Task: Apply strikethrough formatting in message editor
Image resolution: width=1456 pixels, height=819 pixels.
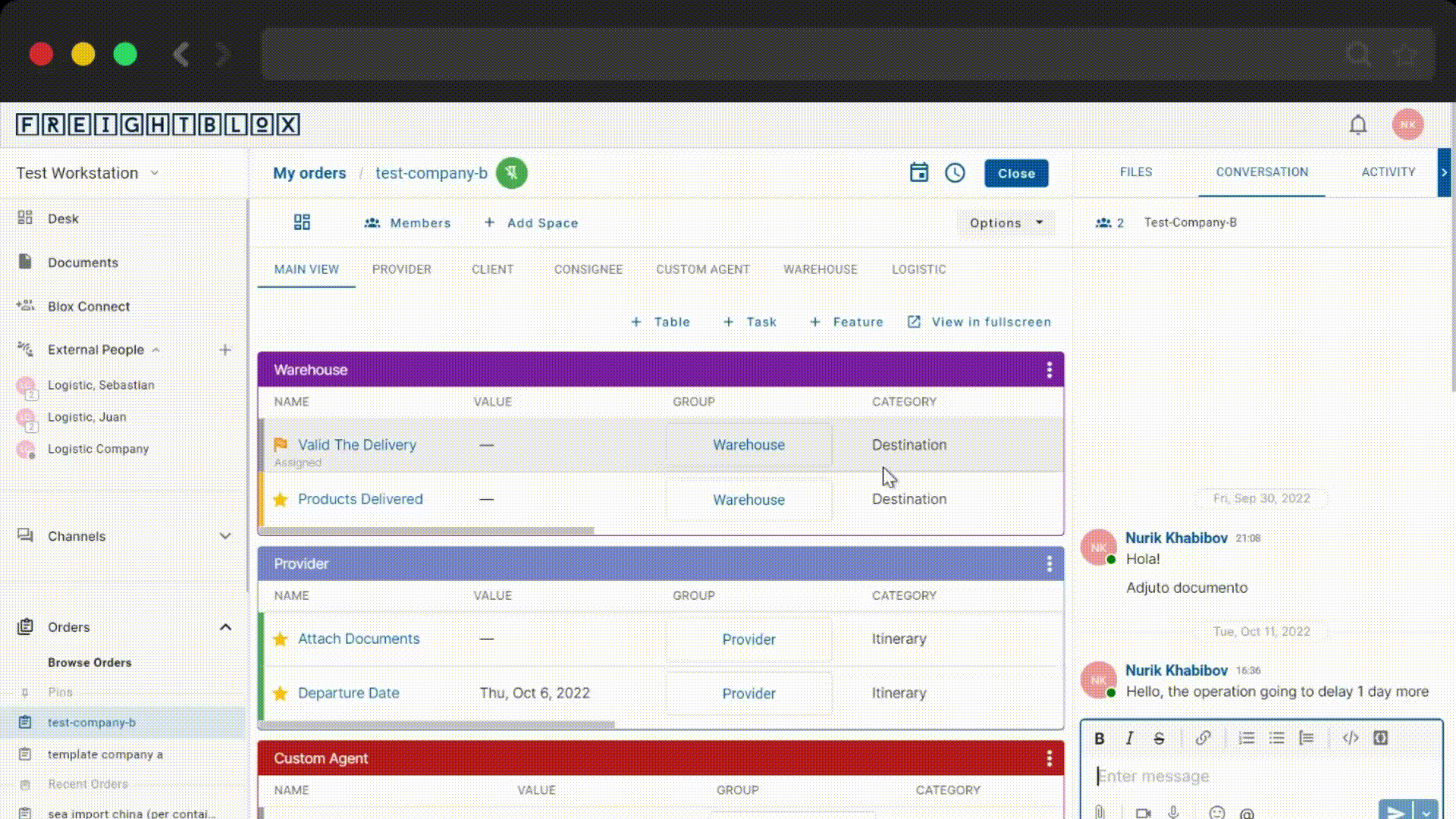Action: pyautogui.click(x=1159, y=738)
